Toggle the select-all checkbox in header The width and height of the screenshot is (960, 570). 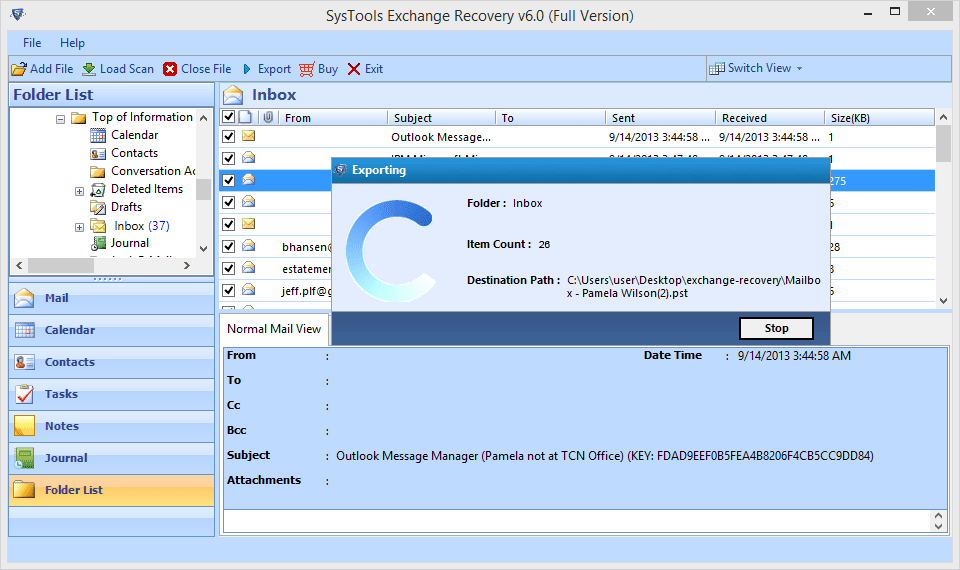pos(228,117)
